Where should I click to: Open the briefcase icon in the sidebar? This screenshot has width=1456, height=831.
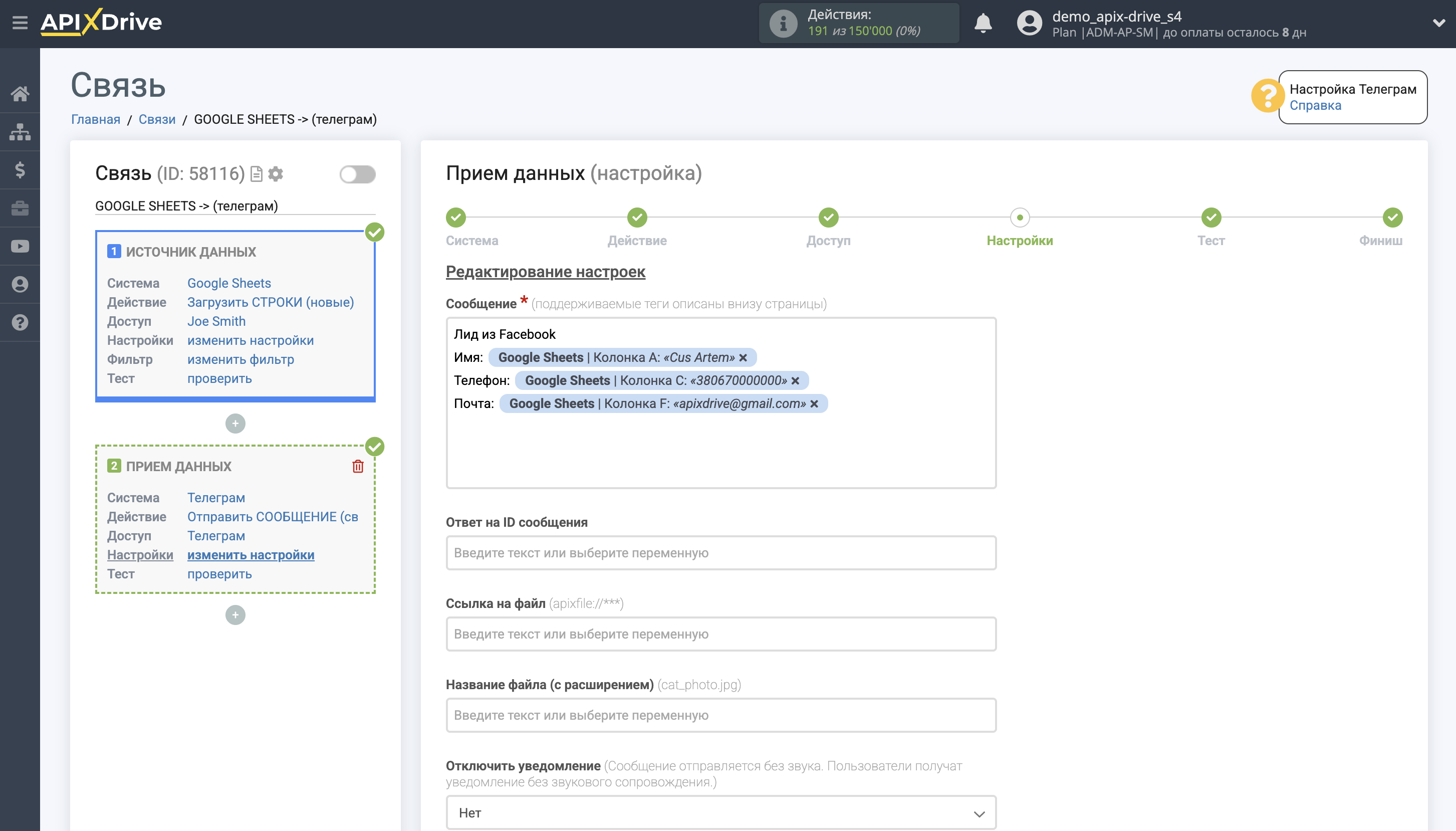[x=21, y=207]
